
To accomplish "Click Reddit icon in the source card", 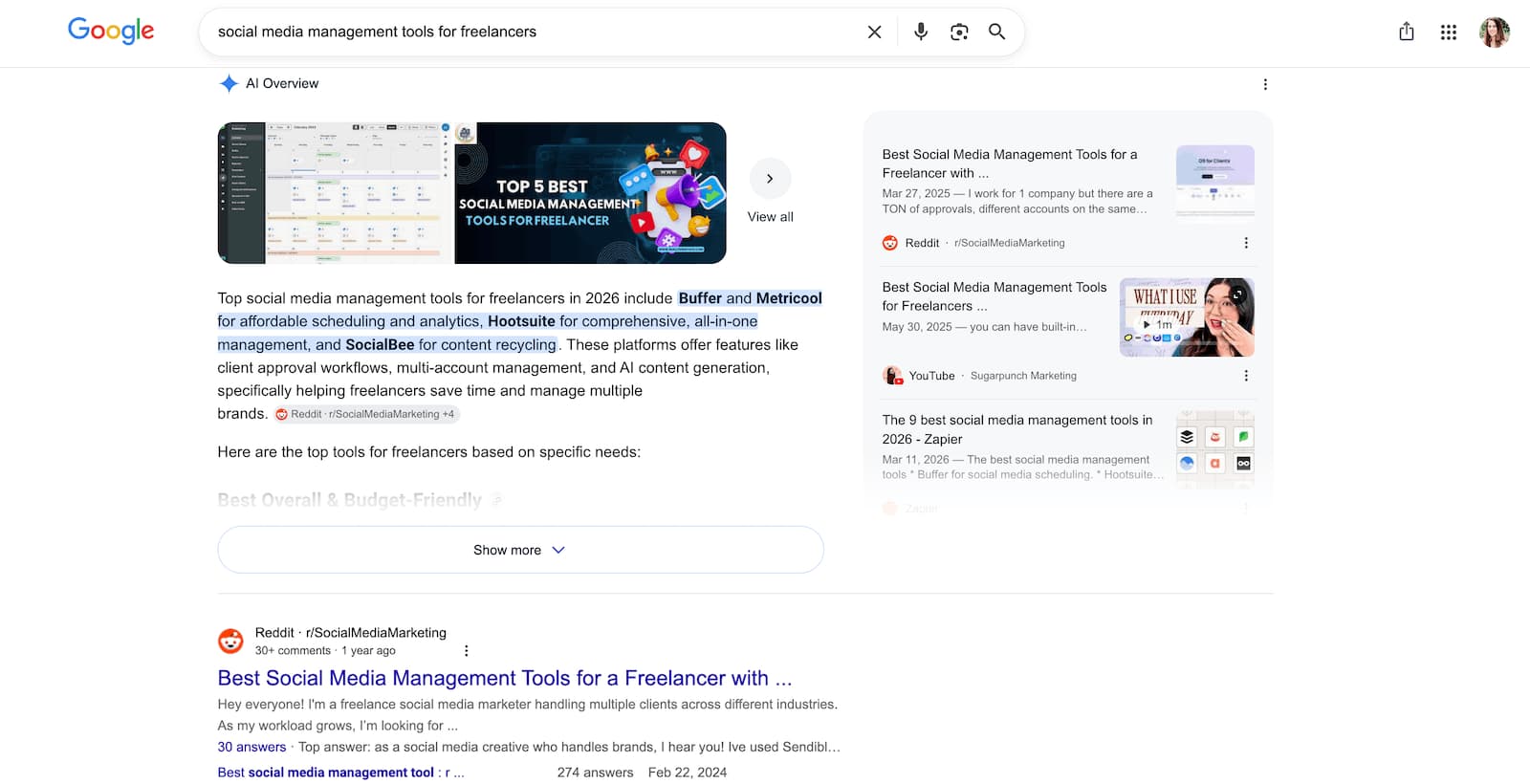I will 890,243.
